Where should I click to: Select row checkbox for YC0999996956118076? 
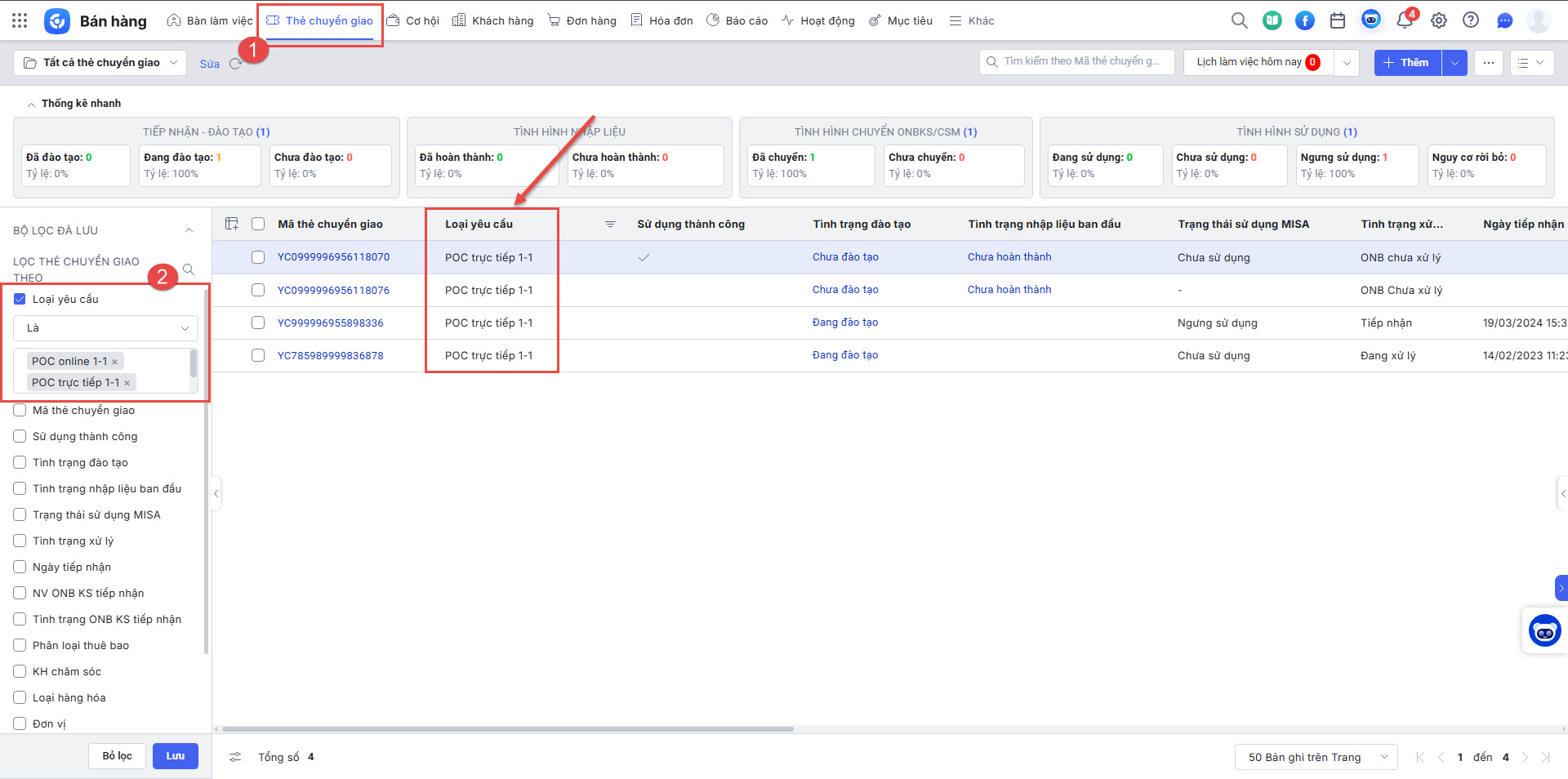(x=258, y=290)
